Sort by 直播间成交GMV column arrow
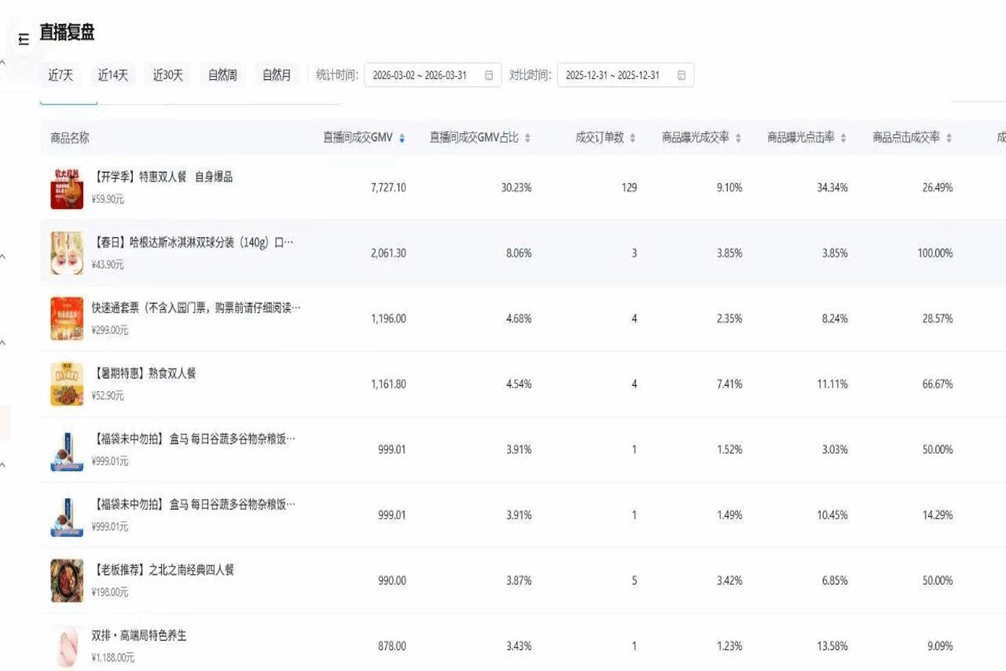 [402, 138]
